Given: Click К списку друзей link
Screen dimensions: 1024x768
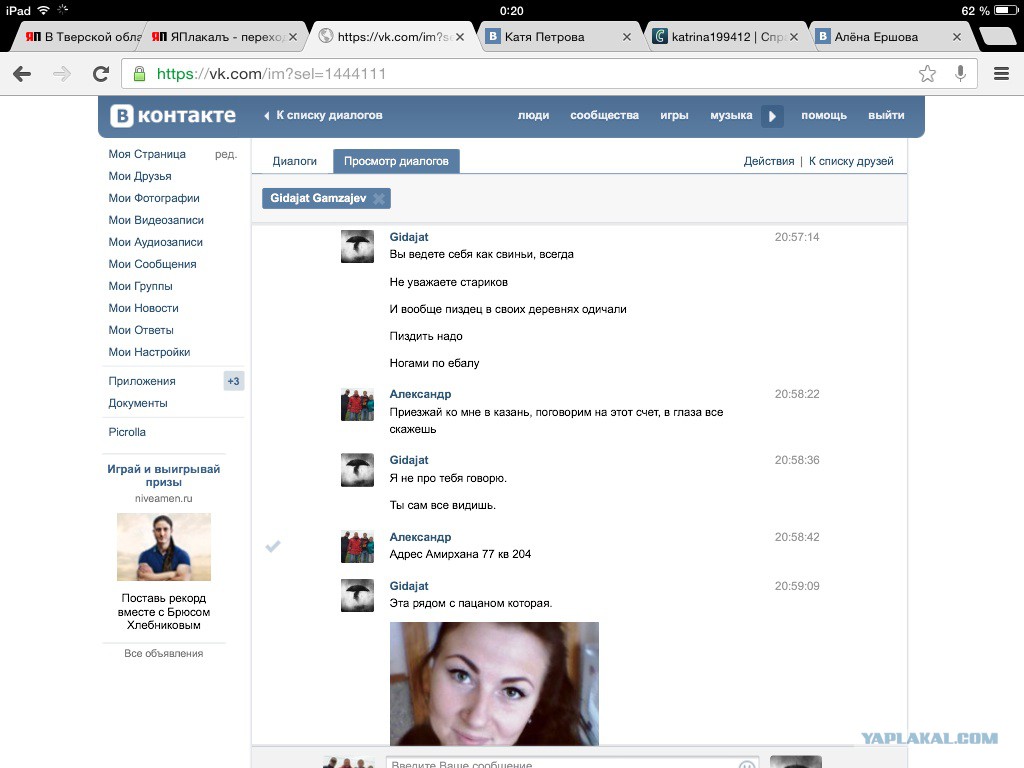Looking at the screenshot, I should point(851,161).
